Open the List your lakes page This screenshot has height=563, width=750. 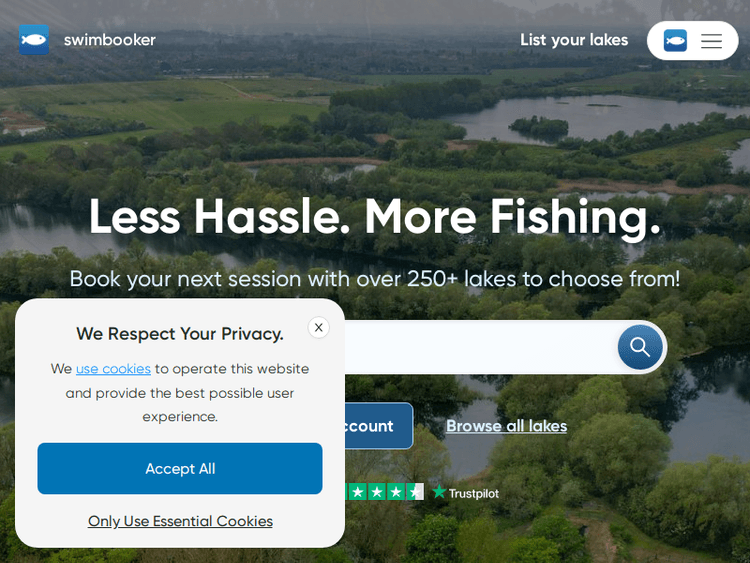point(574,40)
